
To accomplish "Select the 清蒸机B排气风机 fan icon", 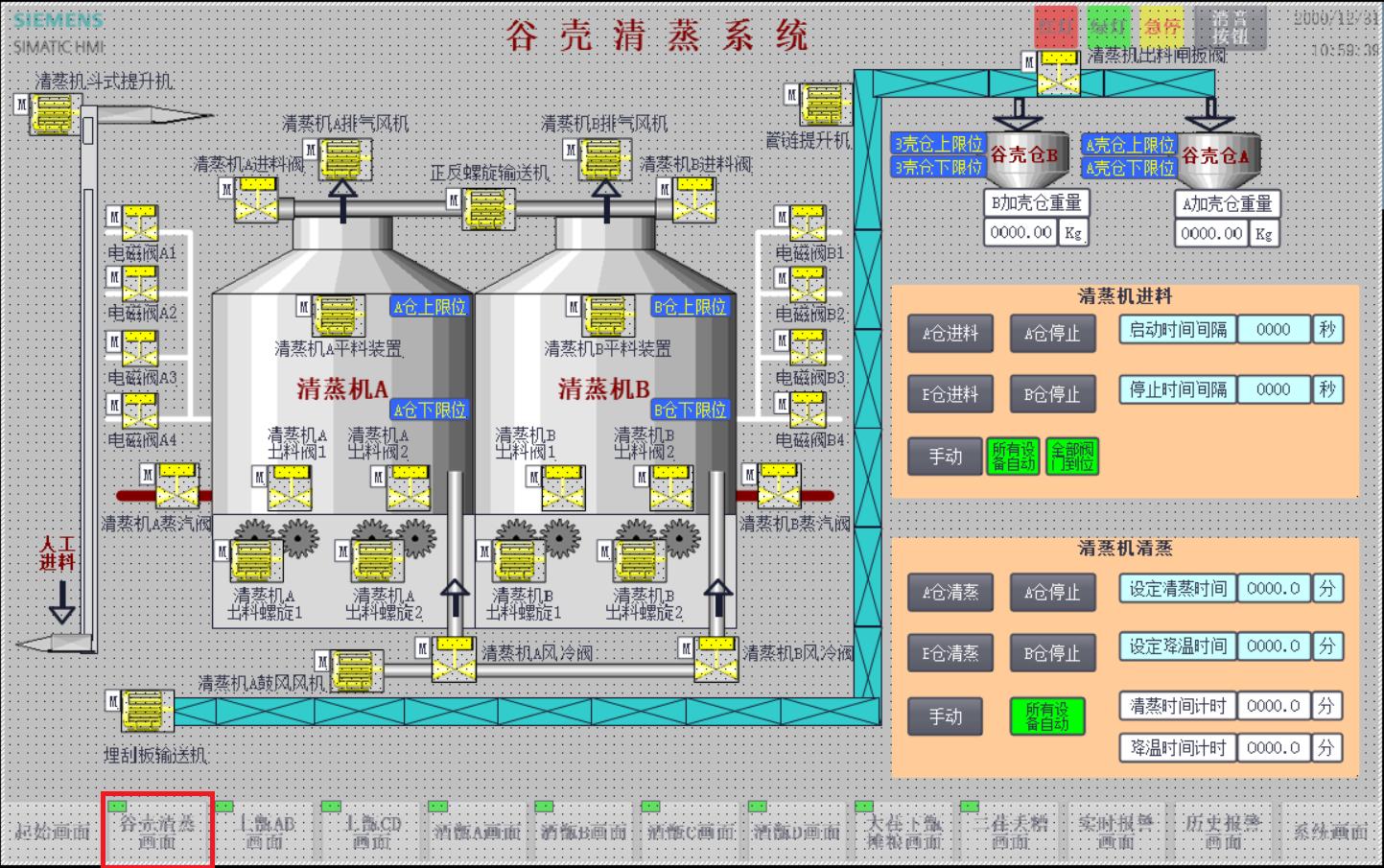I will click(x=604, y=160).
